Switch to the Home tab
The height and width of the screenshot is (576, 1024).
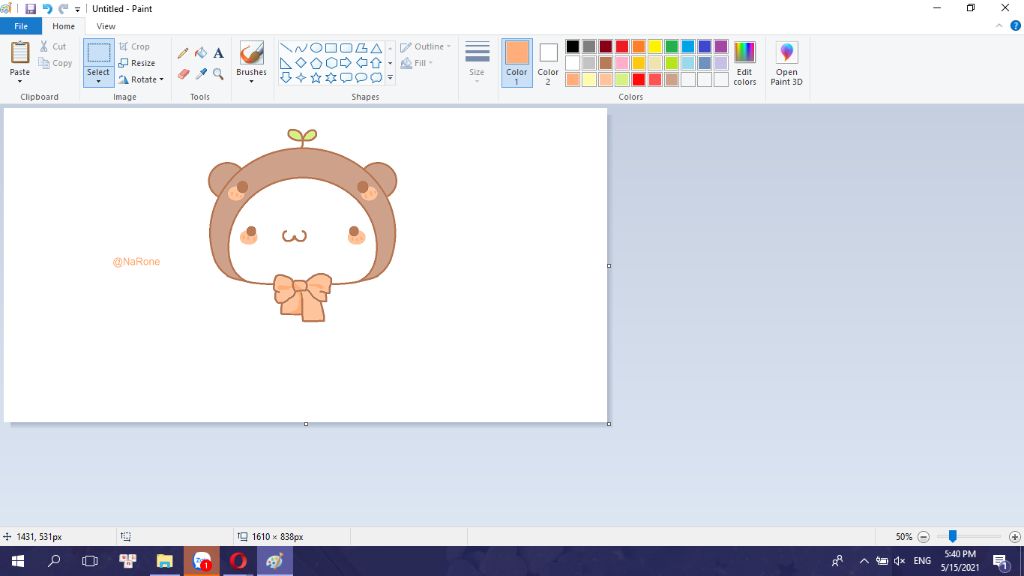(63, 26)
